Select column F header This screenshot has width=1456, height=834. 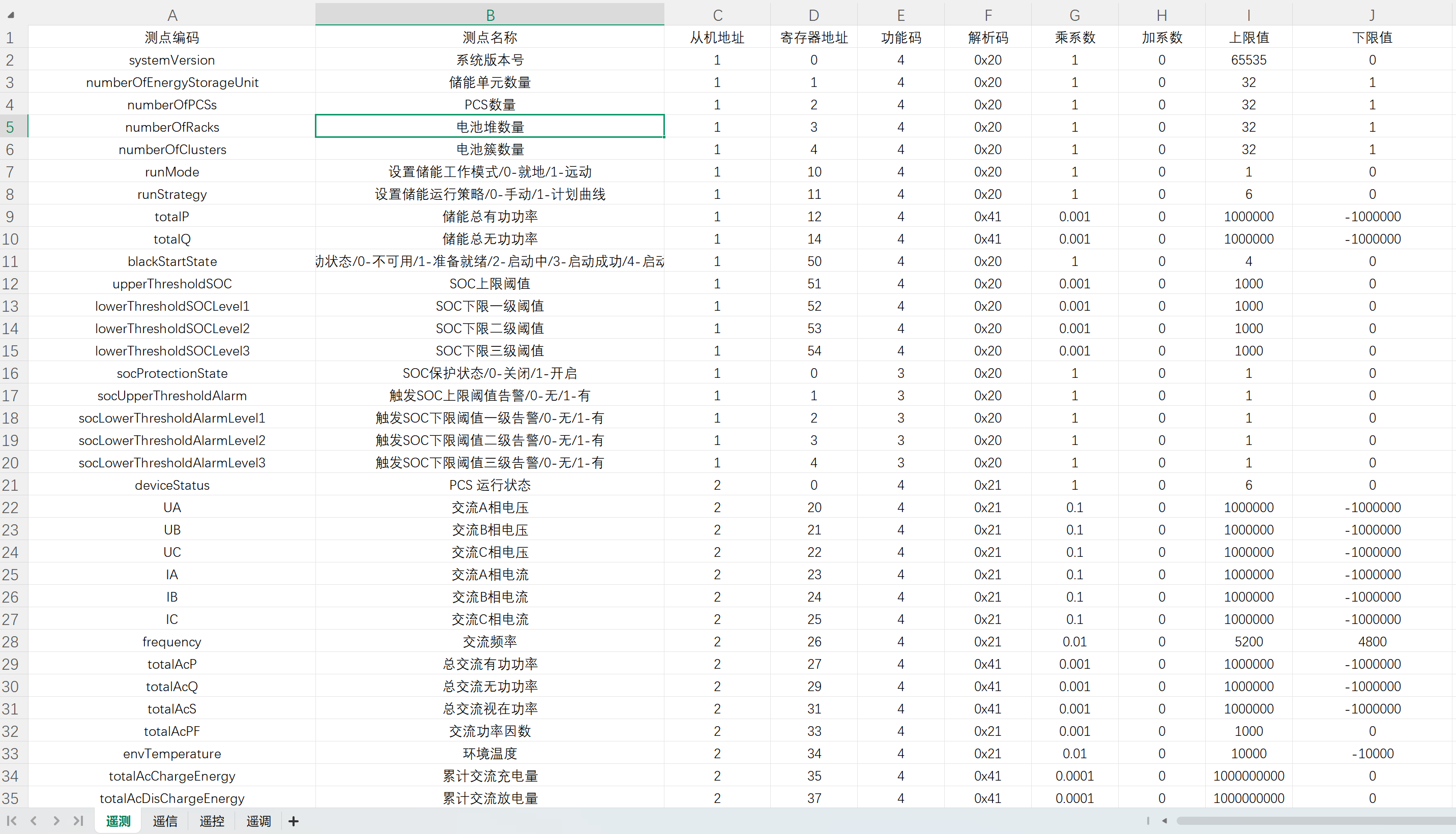[988, 15]
